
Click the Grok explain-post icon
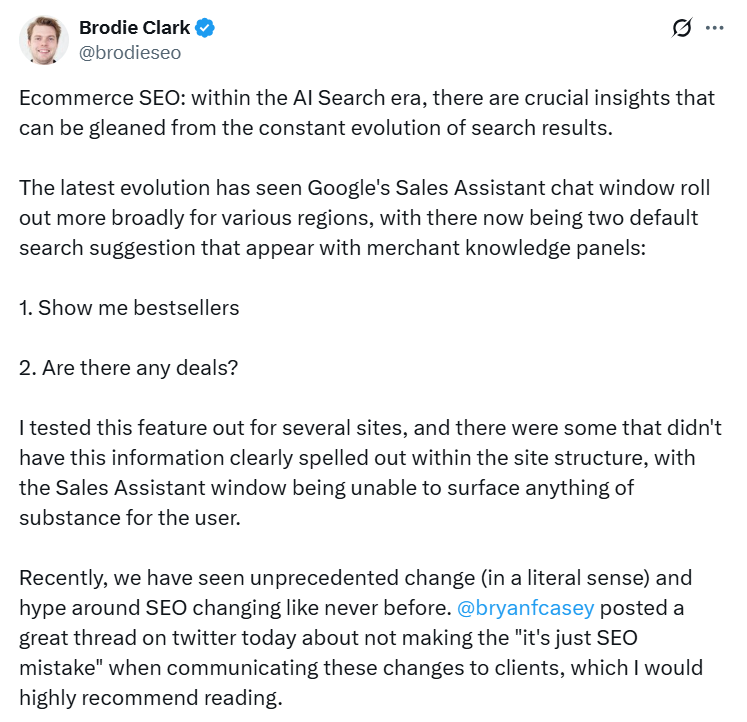[x=683, y=29]
